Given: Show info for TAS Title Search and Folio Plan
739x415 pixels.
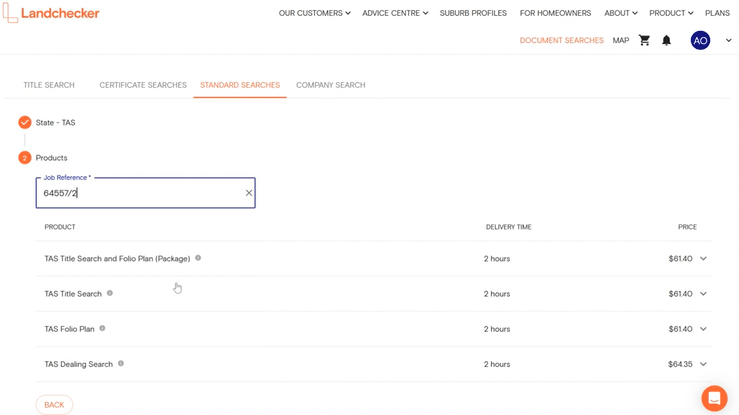Looking at the screenshot, I should [198, 258].
